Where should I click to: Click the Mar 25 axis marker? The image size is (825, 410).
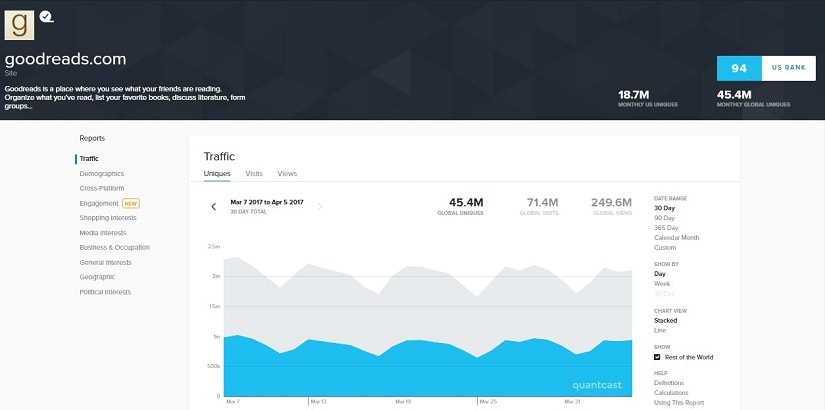click(488, 402)
